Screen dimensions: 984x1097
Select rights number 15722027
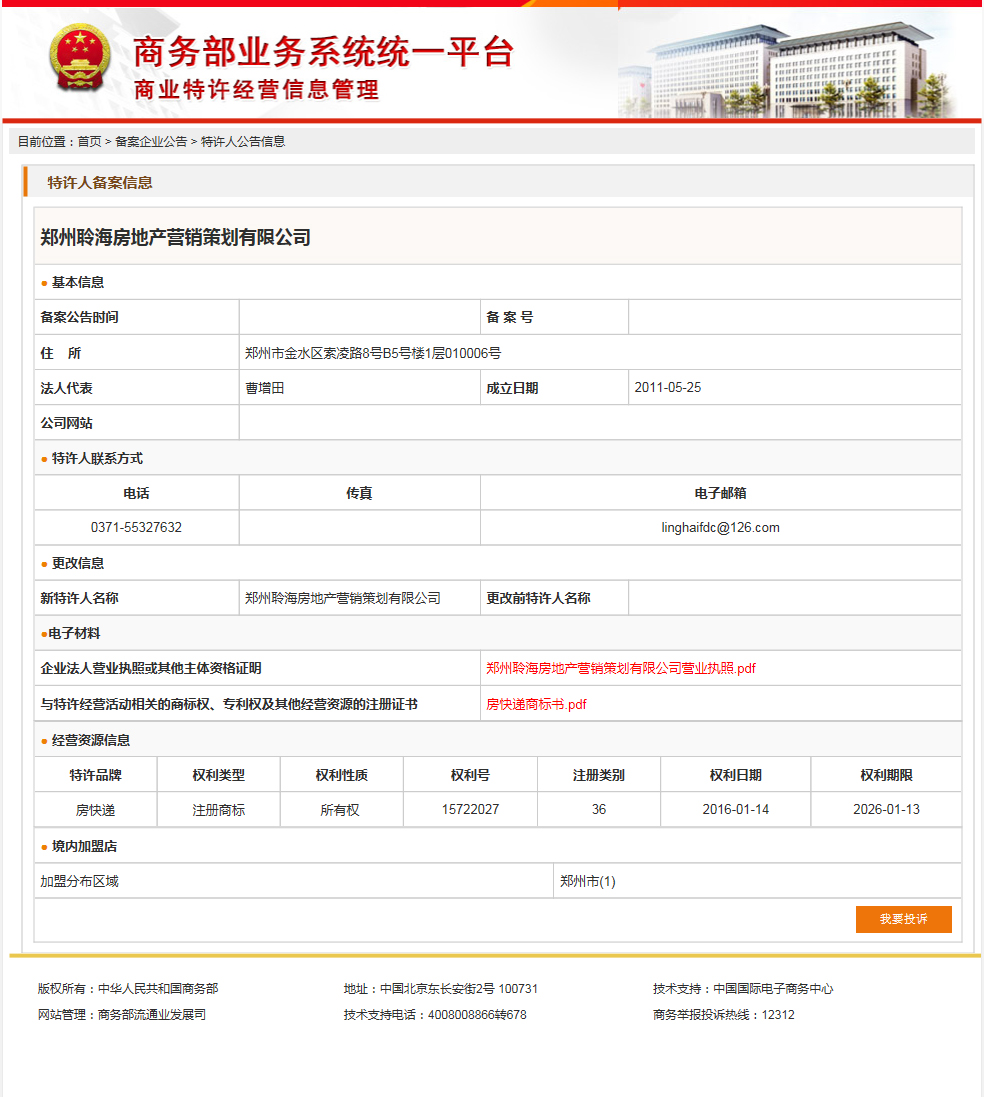[470, 809]
